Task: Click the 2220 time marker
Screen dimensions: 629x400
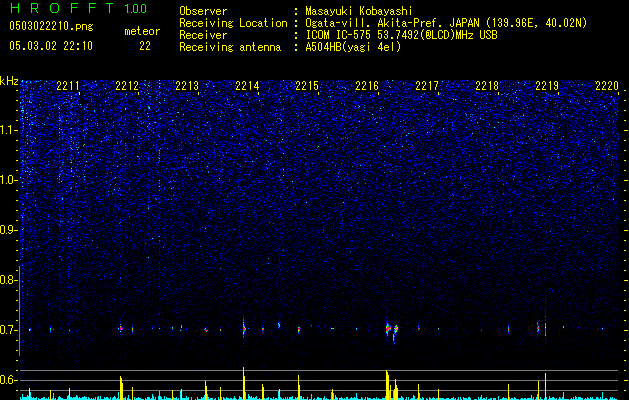Action: 607,86
